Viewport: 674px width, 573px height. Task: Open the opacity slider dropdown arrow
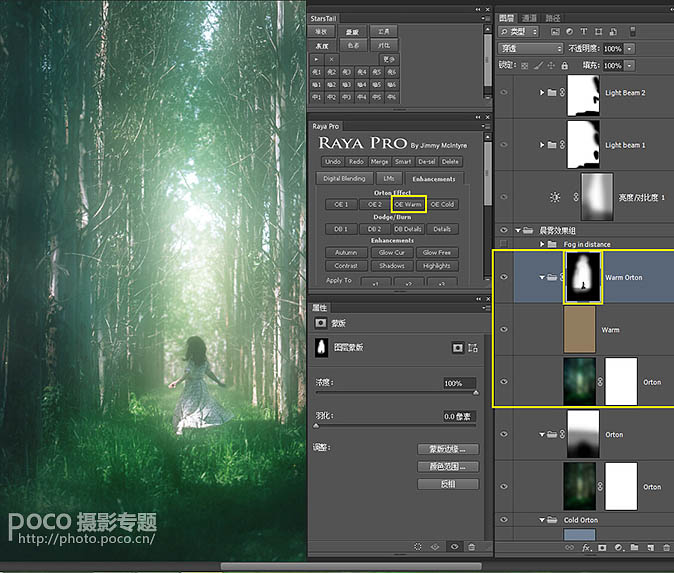630,49
